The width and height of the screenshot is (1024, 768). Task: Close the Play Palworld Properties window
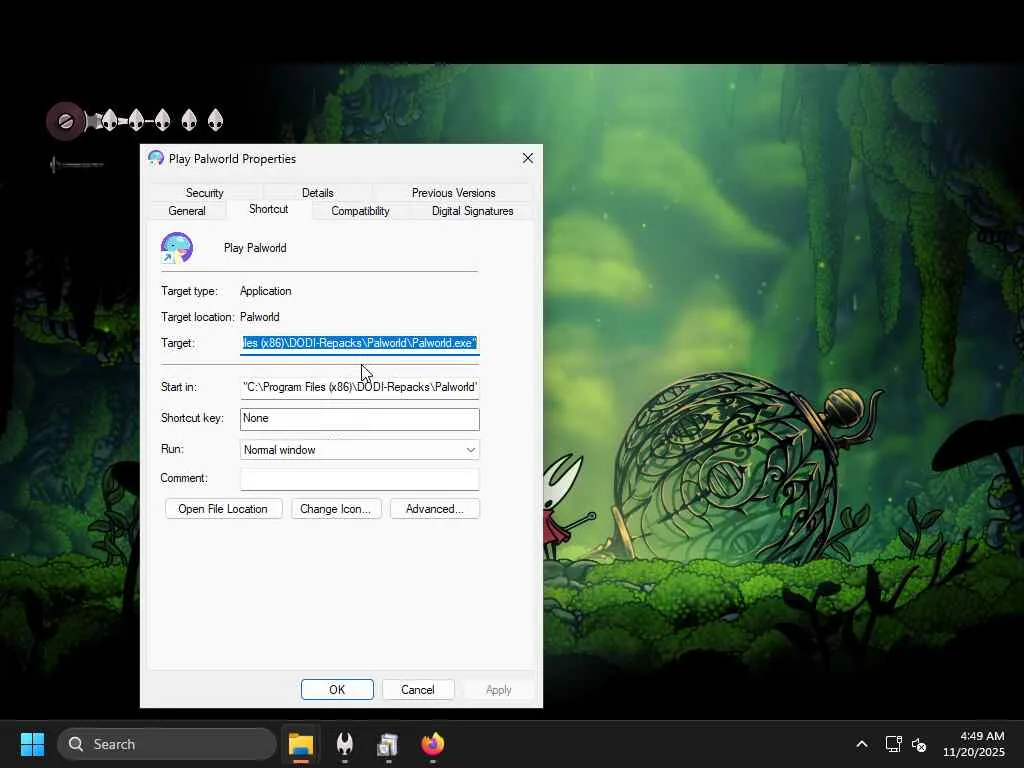tap(528, 159)
